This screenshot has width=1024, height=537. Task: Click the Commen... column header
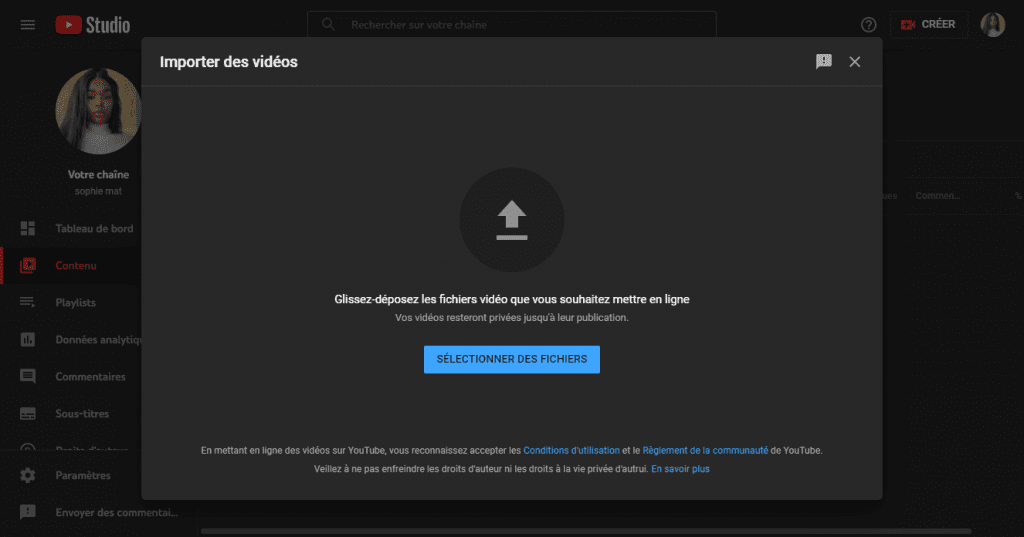[937, 195]
